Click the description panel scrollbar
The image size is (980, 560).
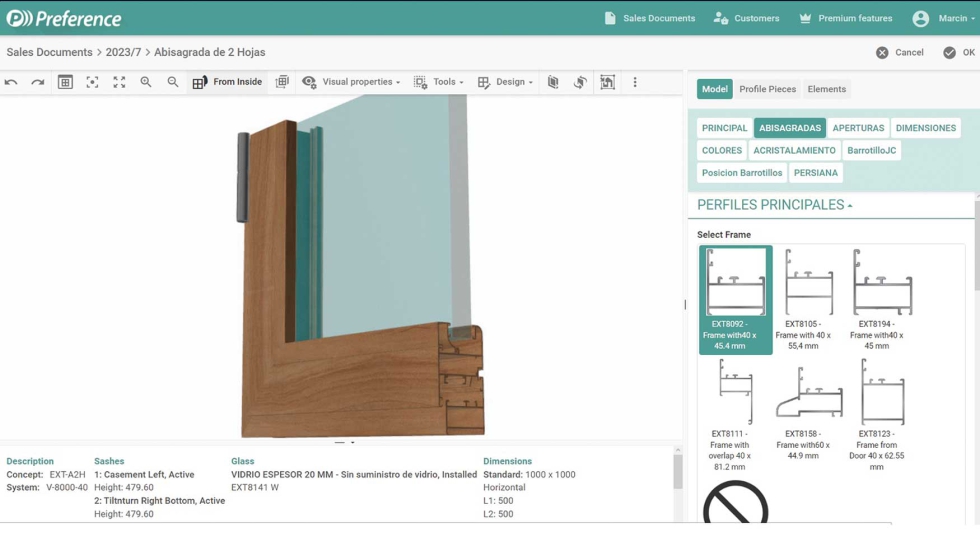click(678, 472)
